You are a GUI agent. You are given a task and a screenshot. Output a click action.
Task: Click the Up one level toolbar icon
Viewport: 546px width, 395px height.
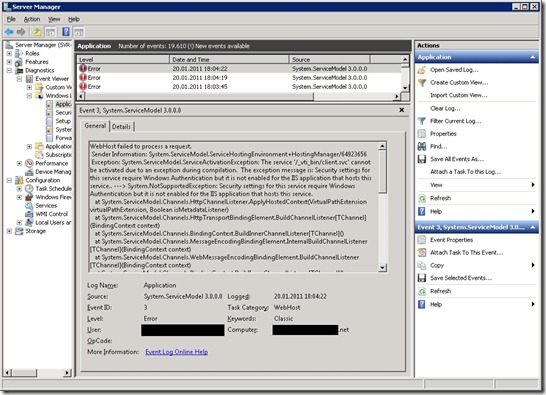coord(37,32)
